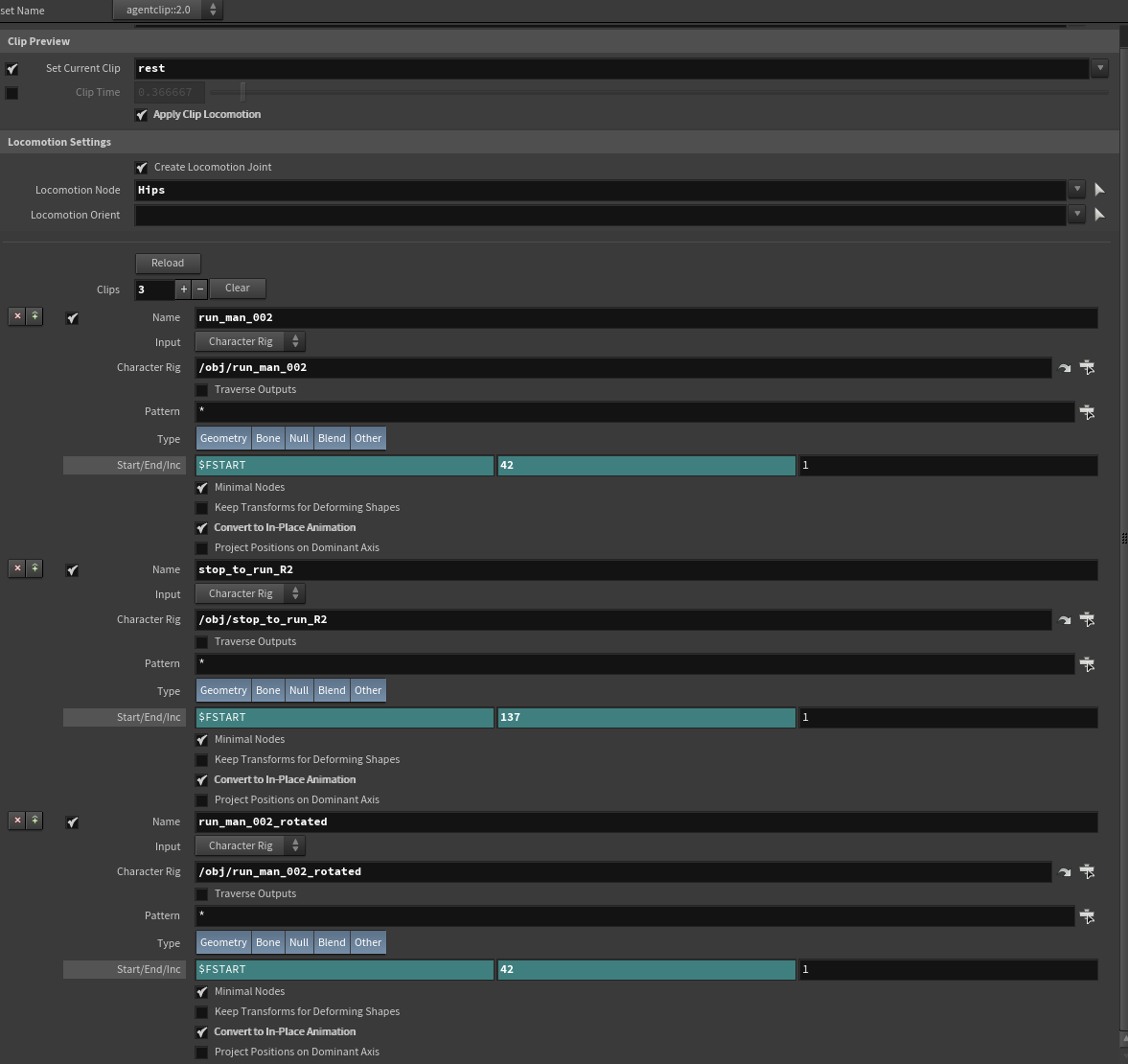This screenshot has height=1064, width=1128.
Task: Click the Character Rig path /obj/stop_to_run_R2
Action: pyautogui.click(x=623, y=619)
